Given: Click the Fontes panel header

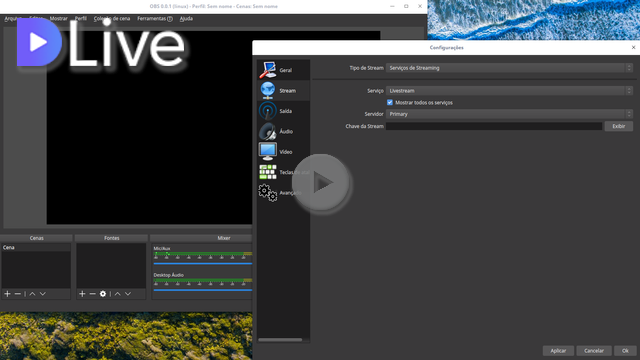Looking at the screenshot, I should pos(111,238).
